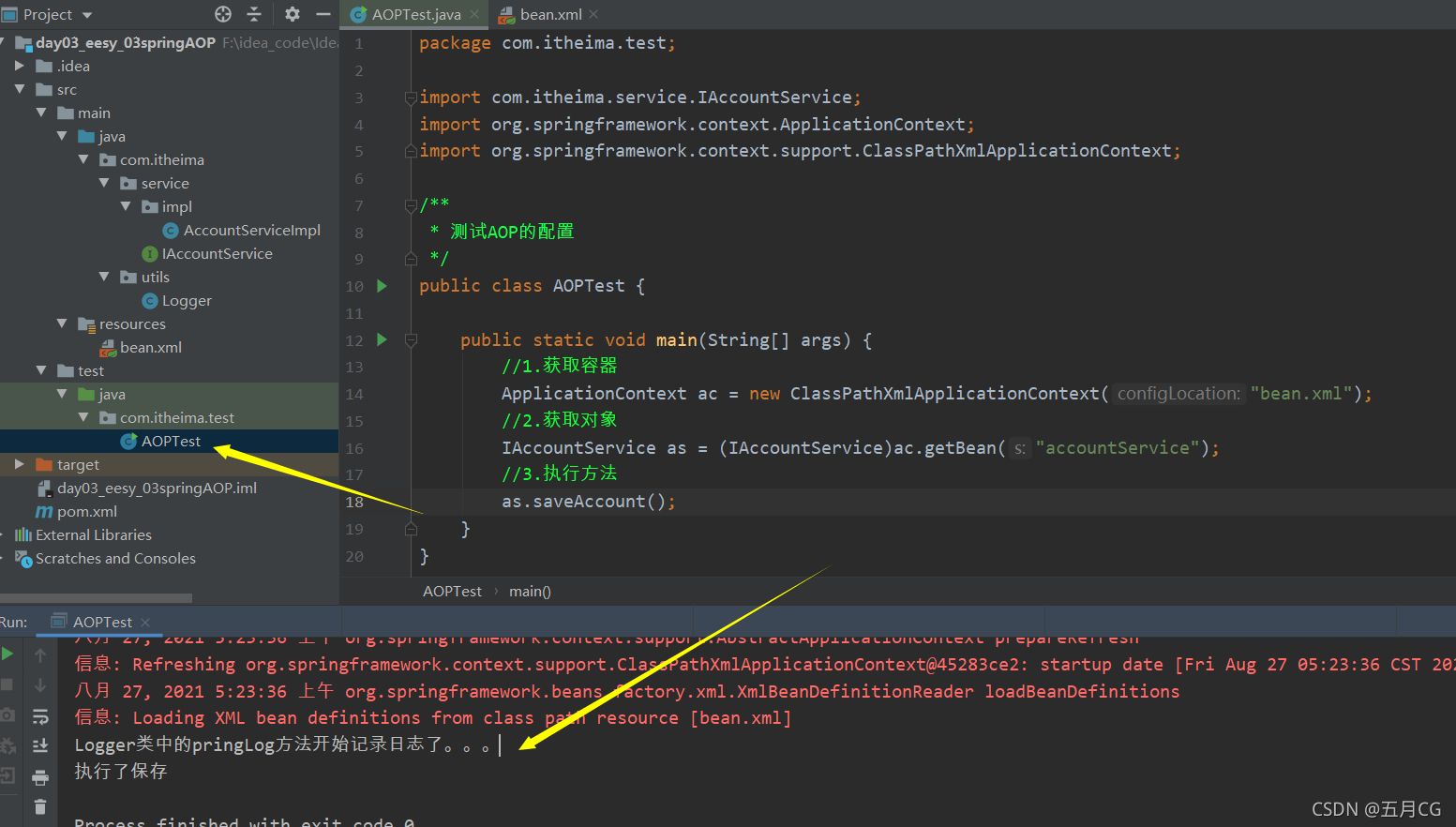Click line number 18 in gutter
The height and width of the screenshot is (827, 1456).
point(354,502)
